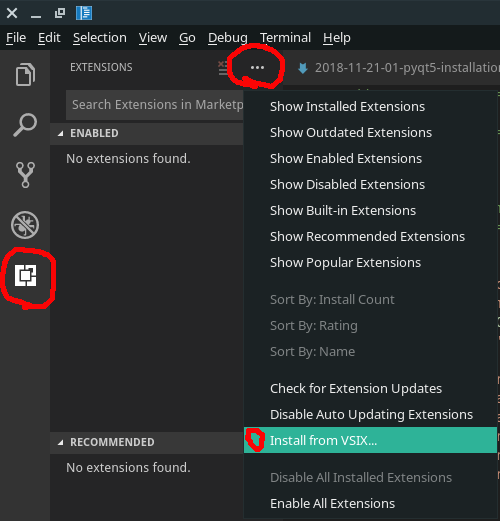Click the clear extensions input icon
This screenshot has width=500, height=521.
(x=222, y=68)
